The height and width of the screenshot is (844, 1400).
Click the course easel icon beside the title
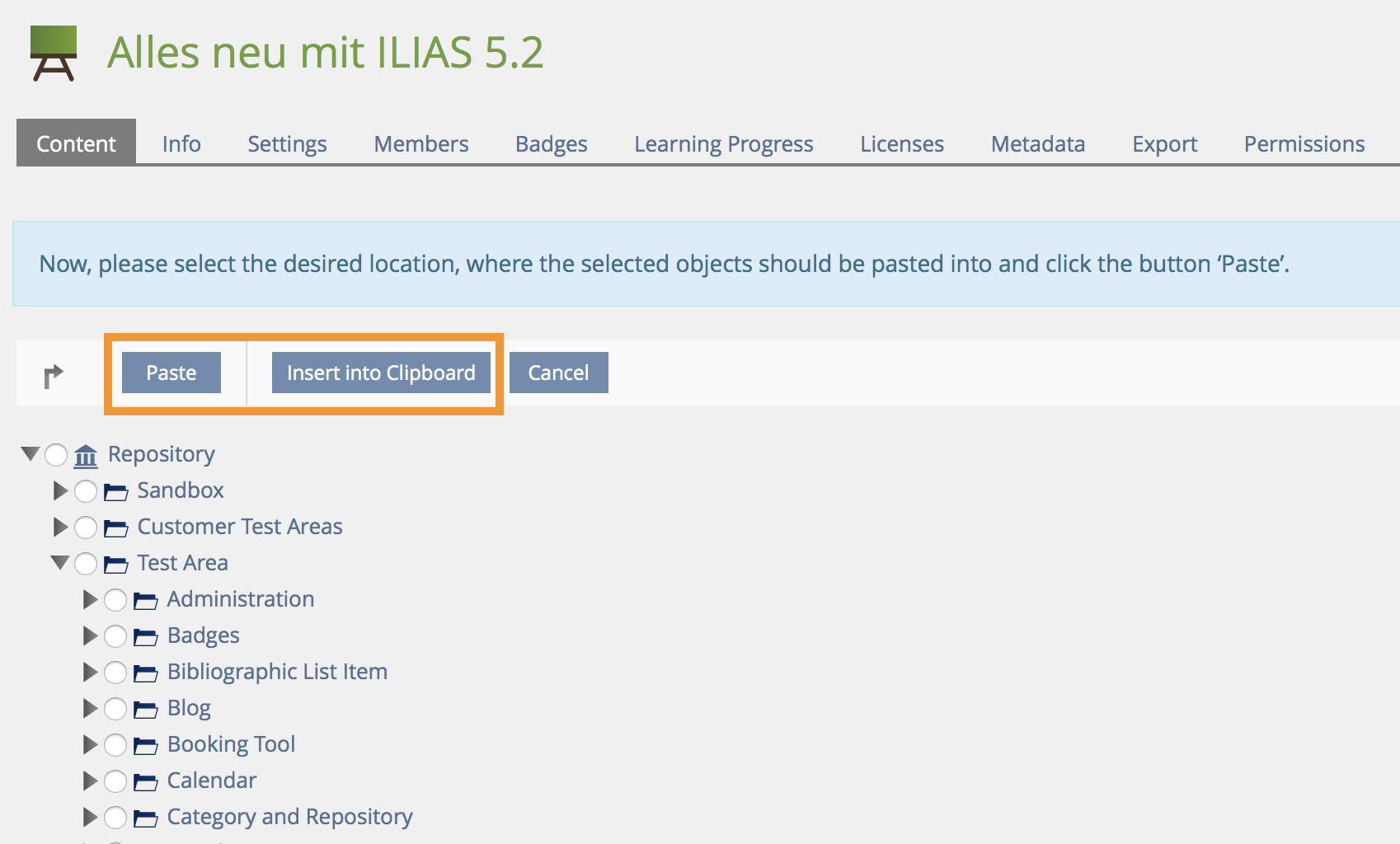54,54
